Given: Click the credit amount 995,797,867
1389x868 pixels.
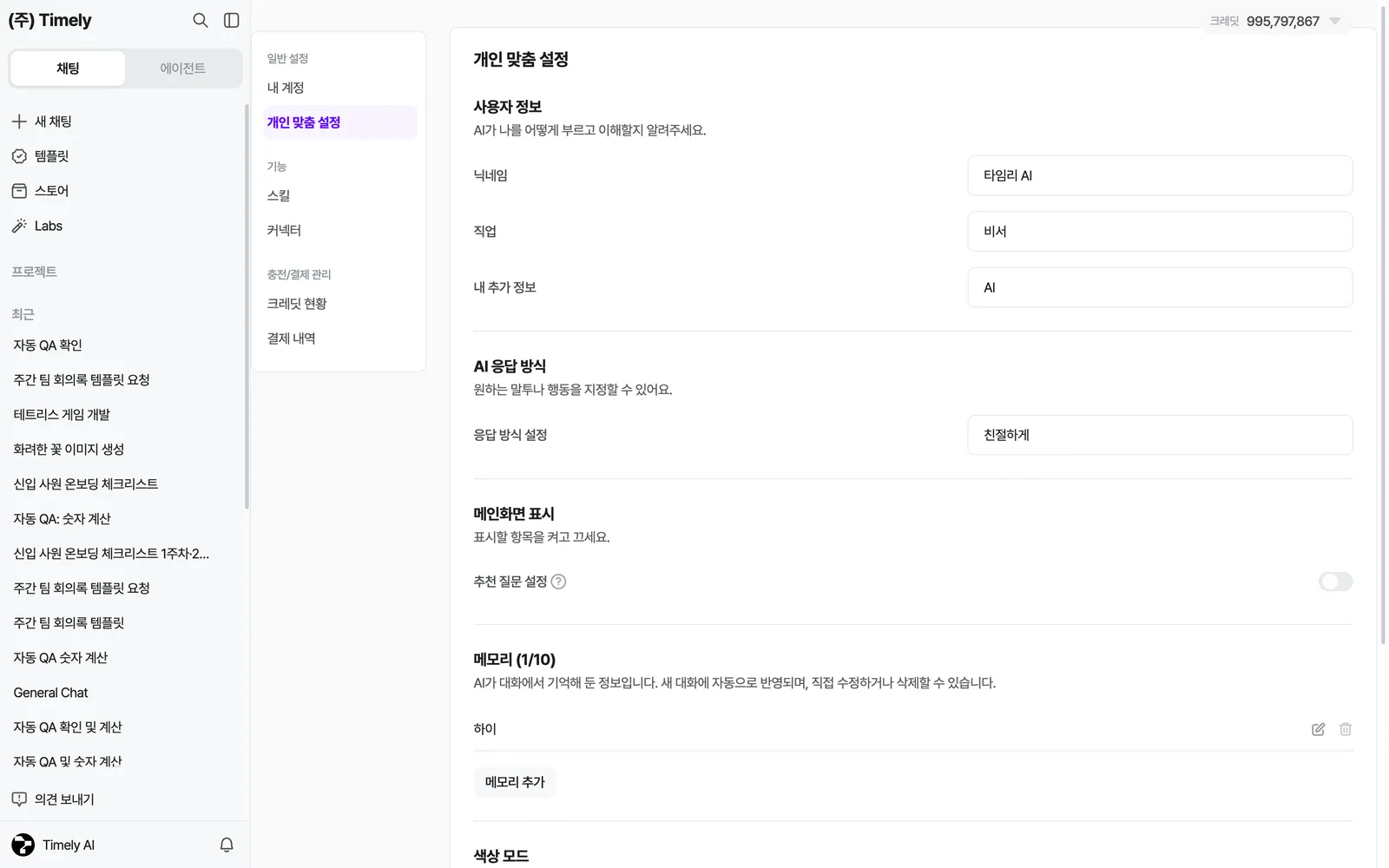Looking at the screenshot, I should [1282, 21].
